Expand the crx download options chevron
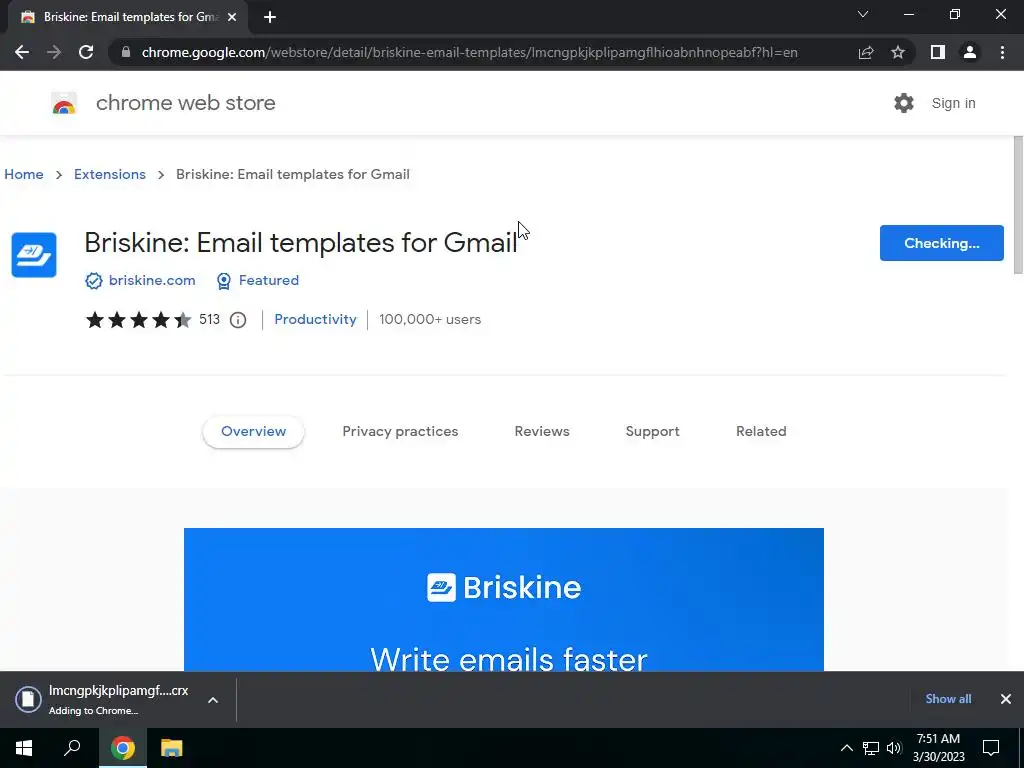This screenshot has height=768, width=1024. [x=213, y=700]
